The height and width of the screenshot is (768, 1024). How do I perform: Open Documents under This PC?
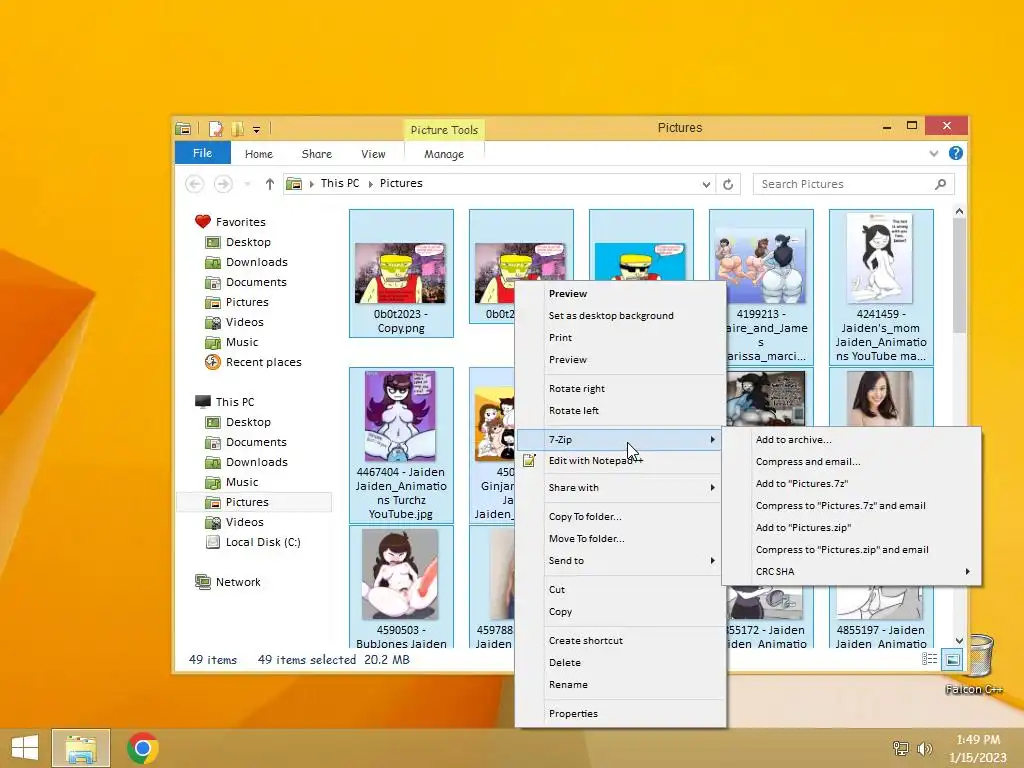click(246, 442)
